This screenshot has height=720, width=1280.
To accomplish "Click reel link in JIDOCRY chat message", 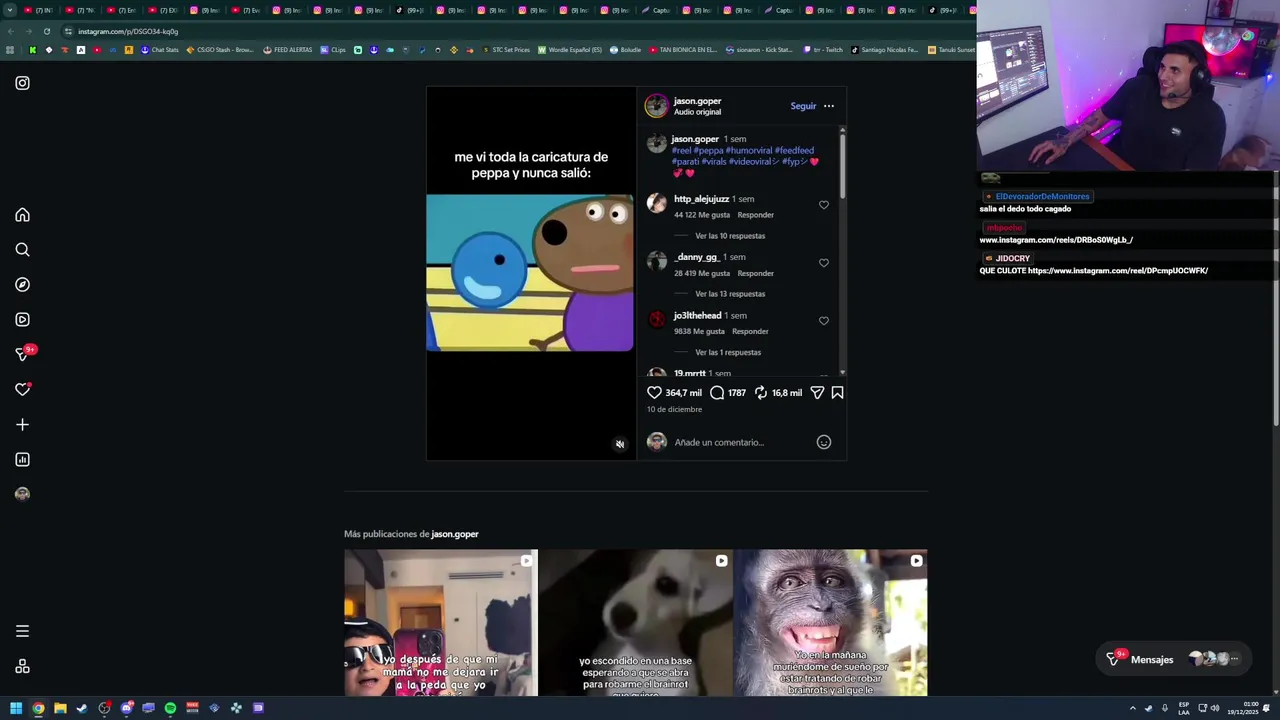I will click(x=1118, y=271).
